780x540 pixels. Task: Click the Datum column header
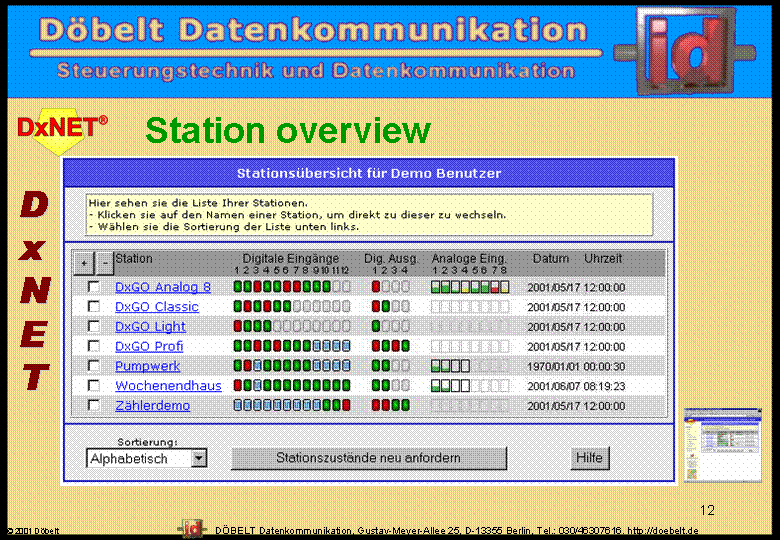click(x=551, y=259)
